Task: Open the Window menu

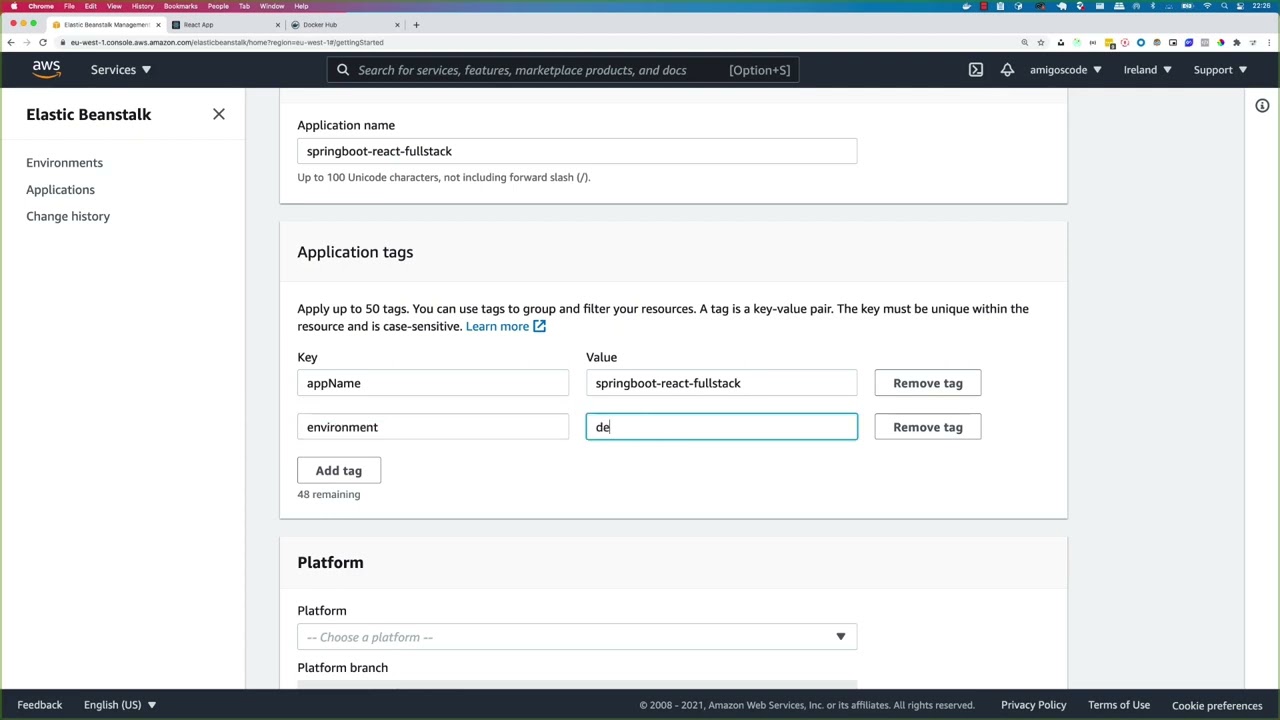Action: pyautogui.click(x=272, y=6)
